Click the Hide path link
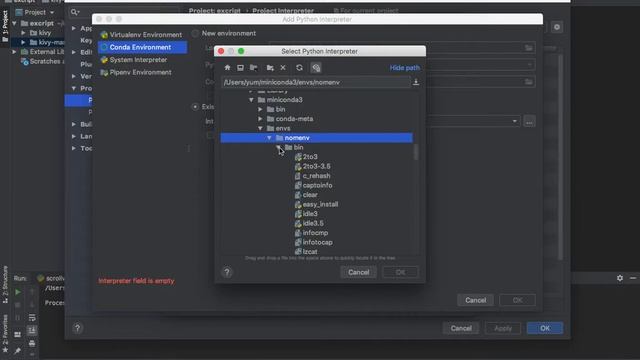Screen dimensions: 640x360 (404, 68)
